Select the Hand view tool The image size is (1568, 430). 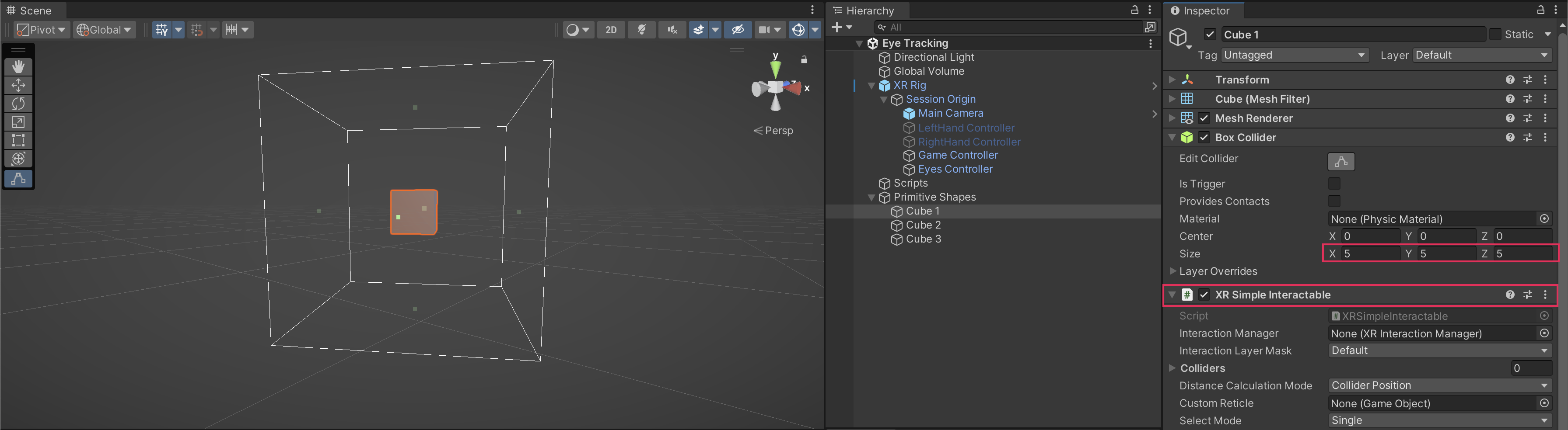18,66
